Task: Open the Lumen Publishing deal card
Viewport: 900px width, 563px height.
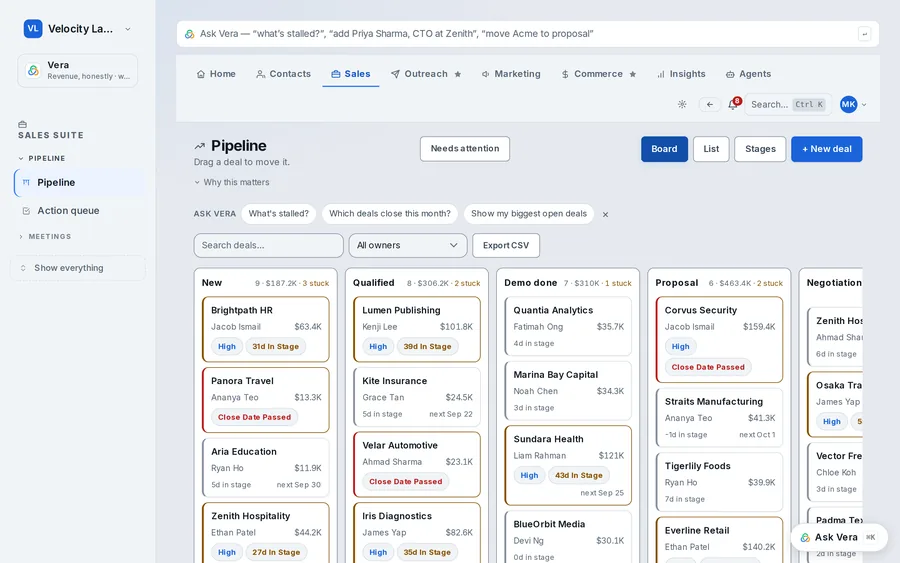Action: point(417,329)
